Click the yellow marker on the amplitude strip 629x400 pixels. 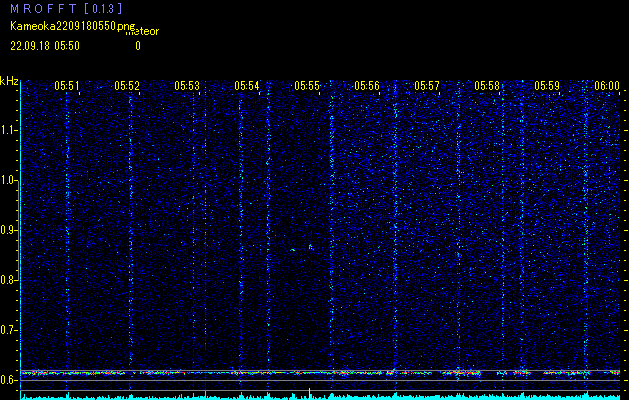309,394
